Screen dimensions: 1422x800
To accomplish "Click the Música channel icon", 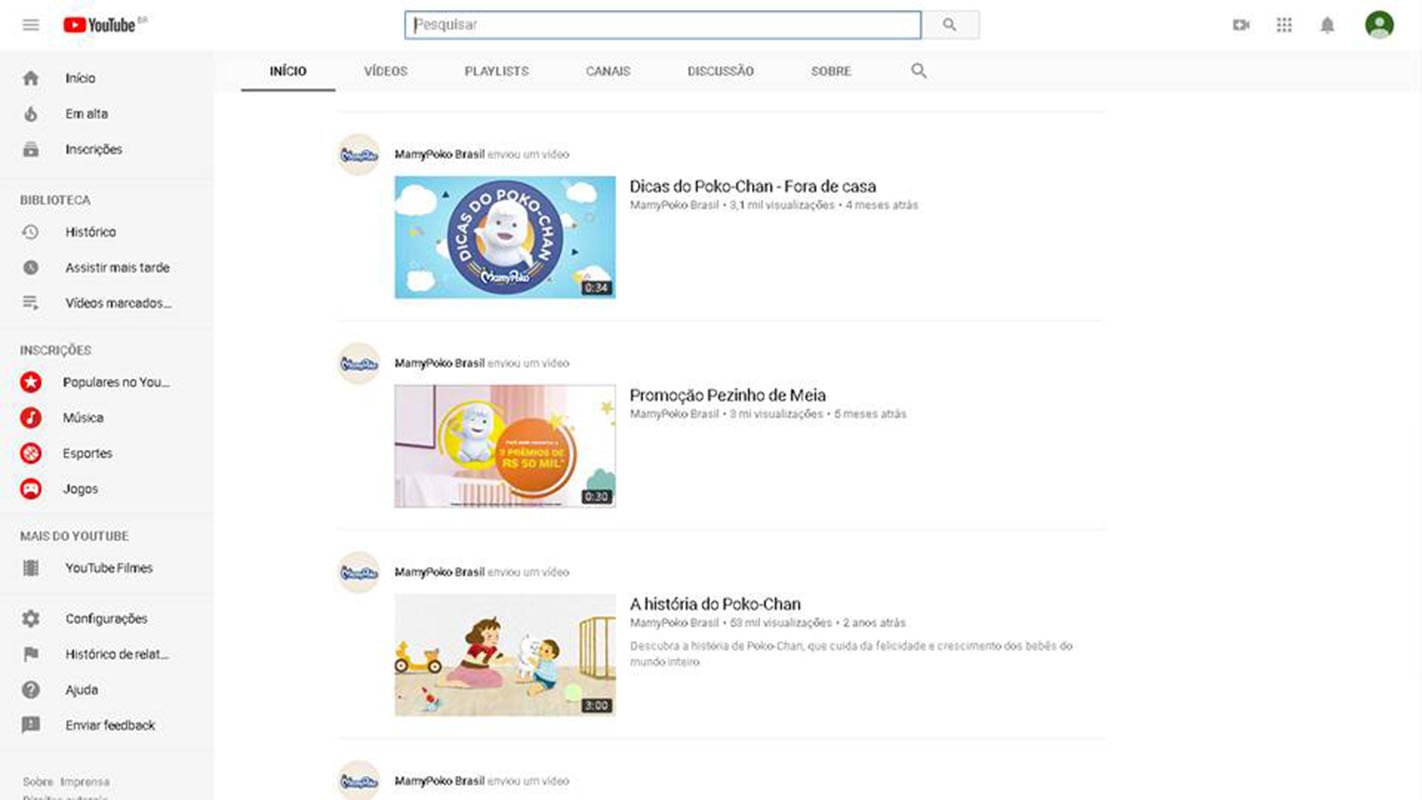I will (31, 418).
